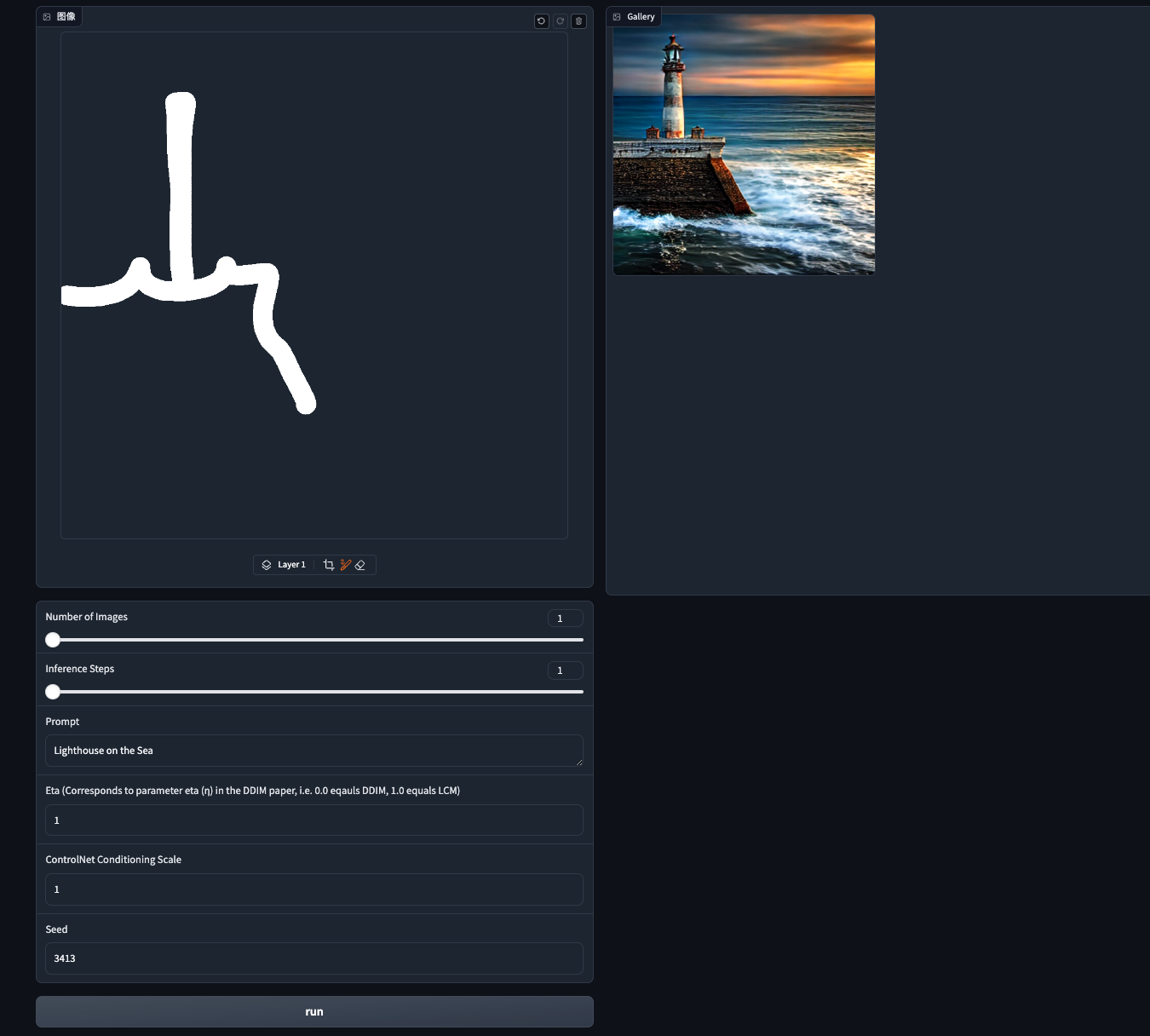
Task: Click the Inference Steps slider handle
Action: click(53, 692)
